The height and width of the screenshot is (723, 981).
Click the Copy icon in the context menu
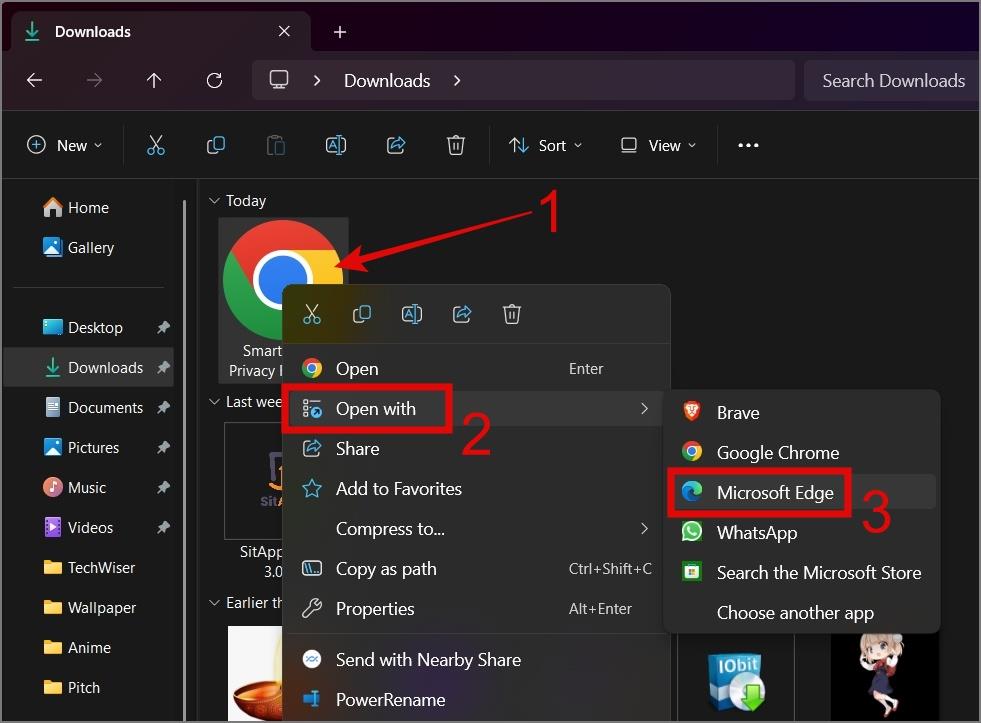(362, 314)
